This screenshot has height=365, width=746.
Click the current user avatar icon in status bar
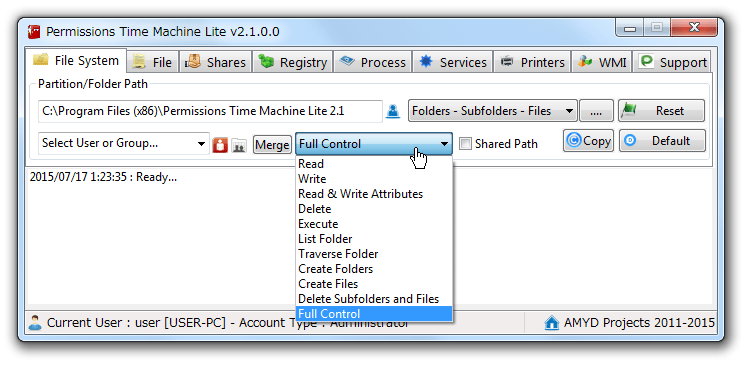click(35, 323)
